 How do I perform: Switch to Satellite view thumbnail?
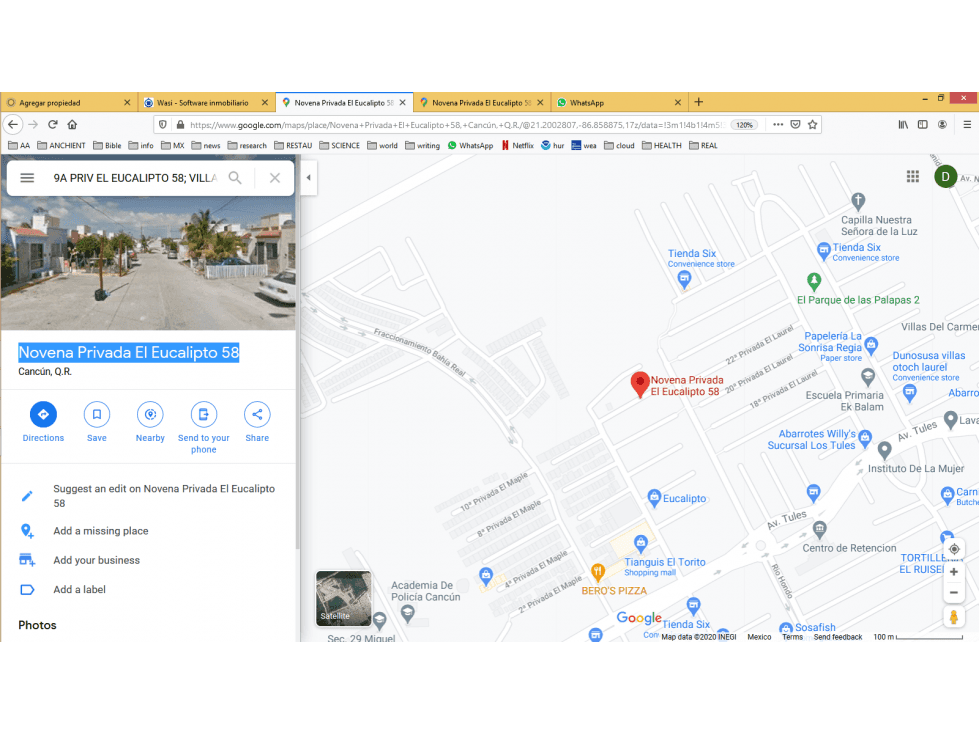coord(343,598)
